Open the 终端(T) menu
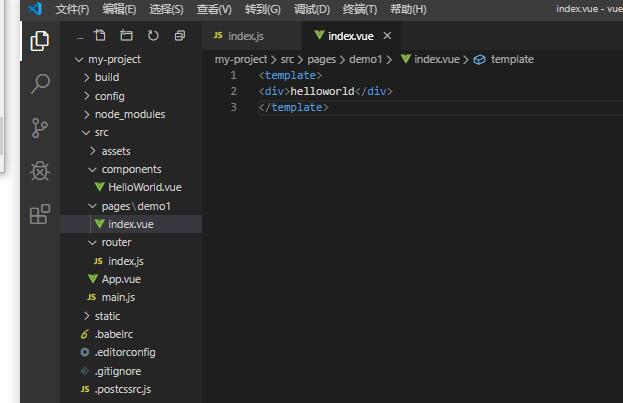Image resolution: width=623 pixels, height=403 pixels. [x=360, y=9]
